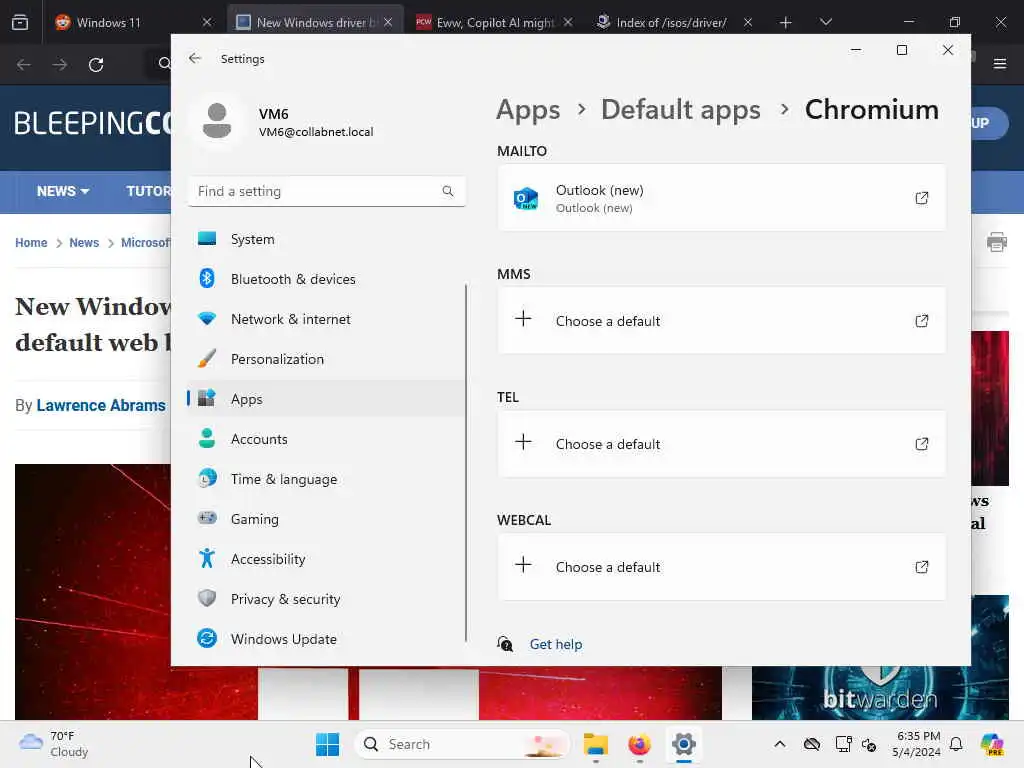Open NEWS dropdown on BleepingComputer
This screenshot has height=768, width=1024.
click(63, 191)
